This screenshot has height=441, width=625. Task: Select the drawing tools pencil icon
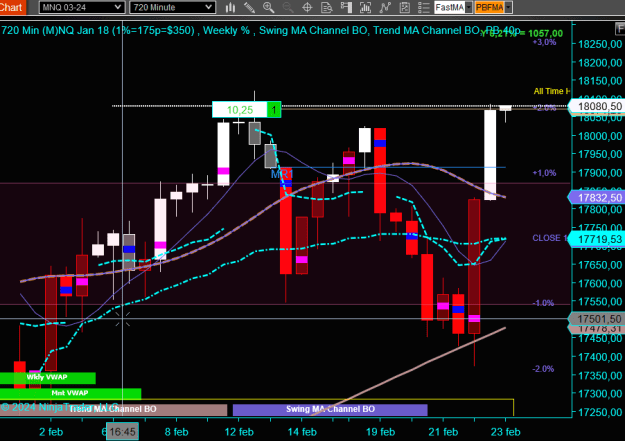250,7
